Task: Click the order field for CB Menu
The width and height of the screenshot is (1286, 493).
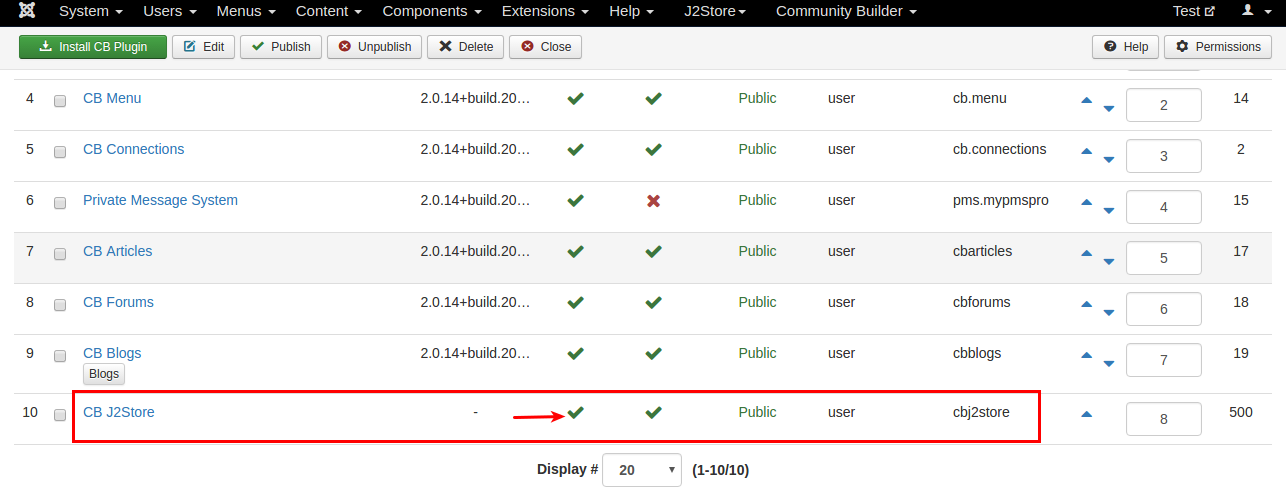Action: 1164,105
